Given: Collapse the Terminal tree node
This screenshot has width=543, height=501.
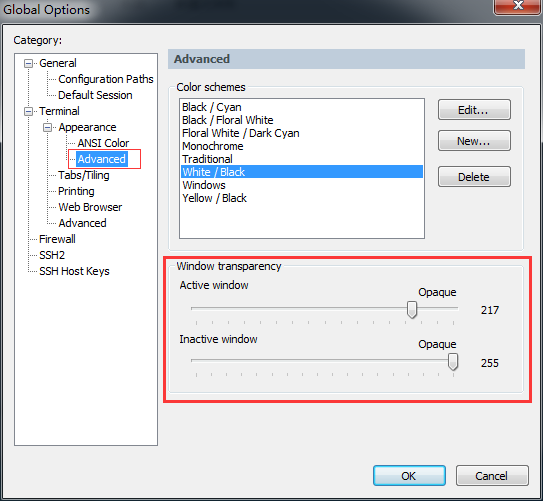Looking at the screenshot, I should (28, 111).
